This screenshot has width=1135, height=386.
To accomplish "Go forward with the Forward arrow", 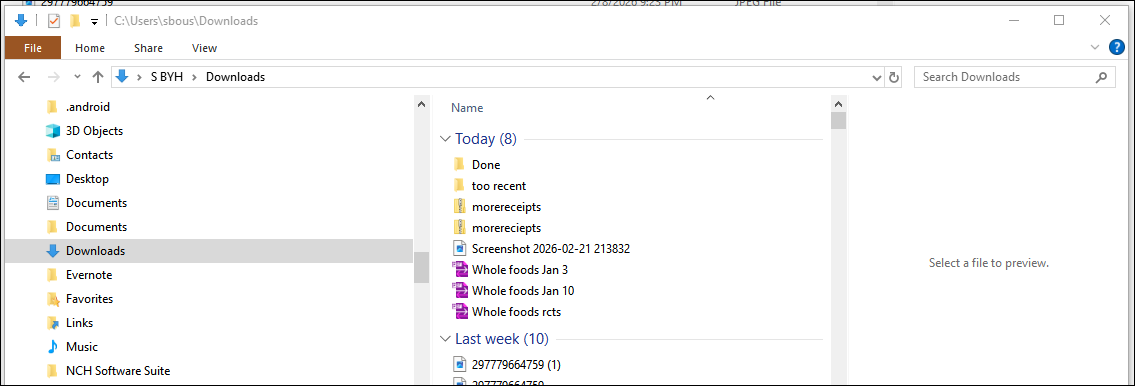I will pos(53,77).
